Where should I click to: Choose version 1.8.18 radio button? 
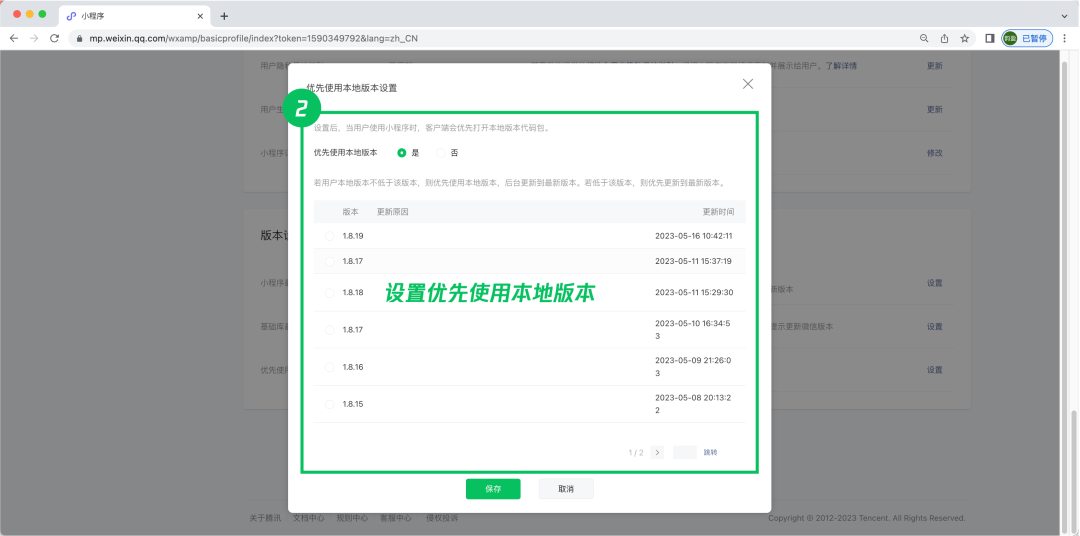tap(329, 293)
